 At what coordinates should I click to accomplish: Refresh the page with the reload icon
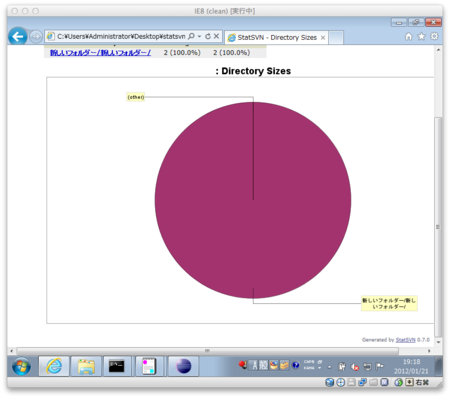208,36
